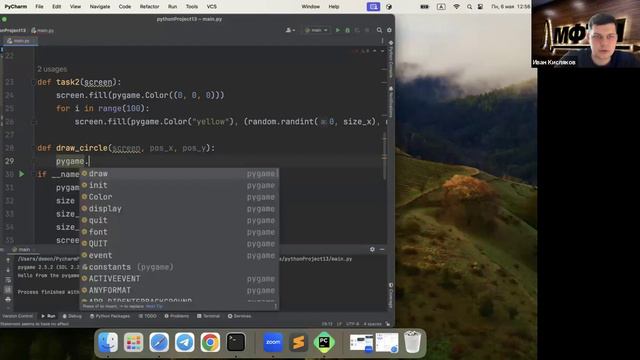Image resolution: width=640 pixels, height=360 pixels.
Task: Open Telegram from the Dock
Action: 184,342
